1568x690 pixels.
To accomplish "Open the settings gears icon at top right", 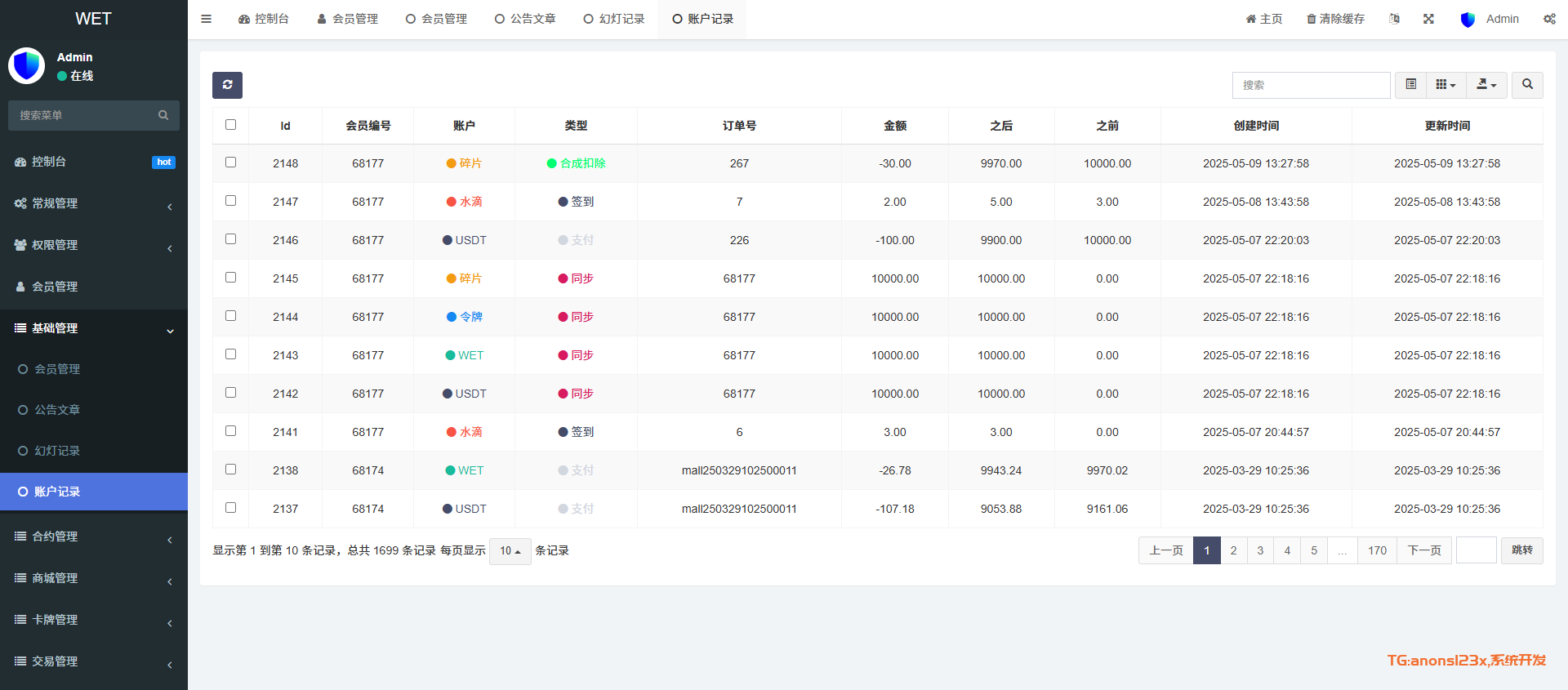I will [x=1549, y=19].
